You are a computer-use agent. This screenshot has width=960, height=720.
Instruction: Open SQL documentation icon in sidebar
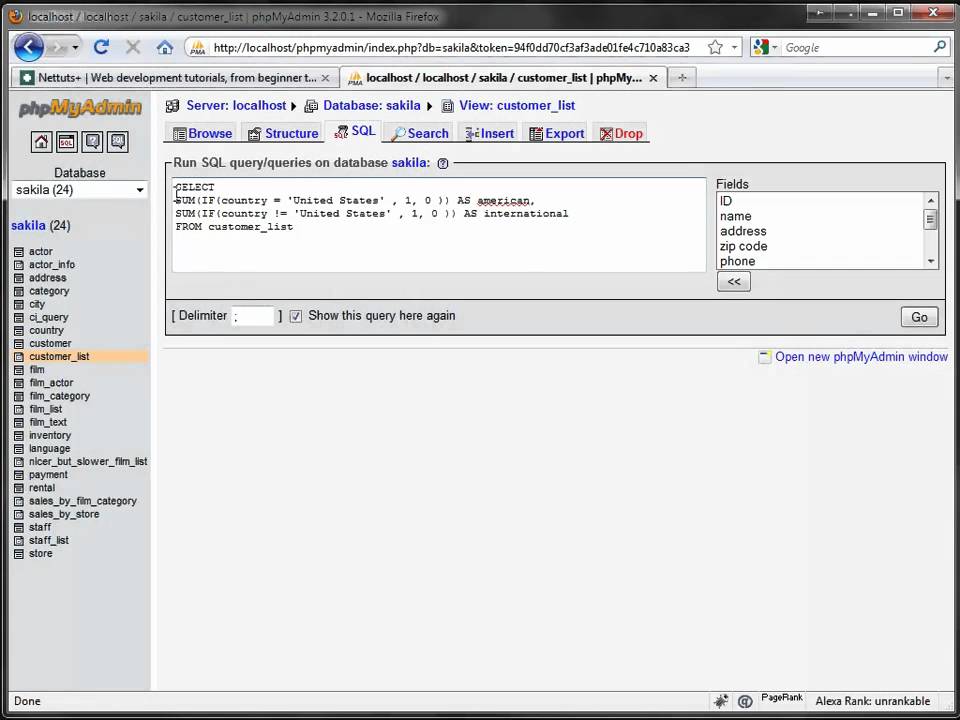118,142
